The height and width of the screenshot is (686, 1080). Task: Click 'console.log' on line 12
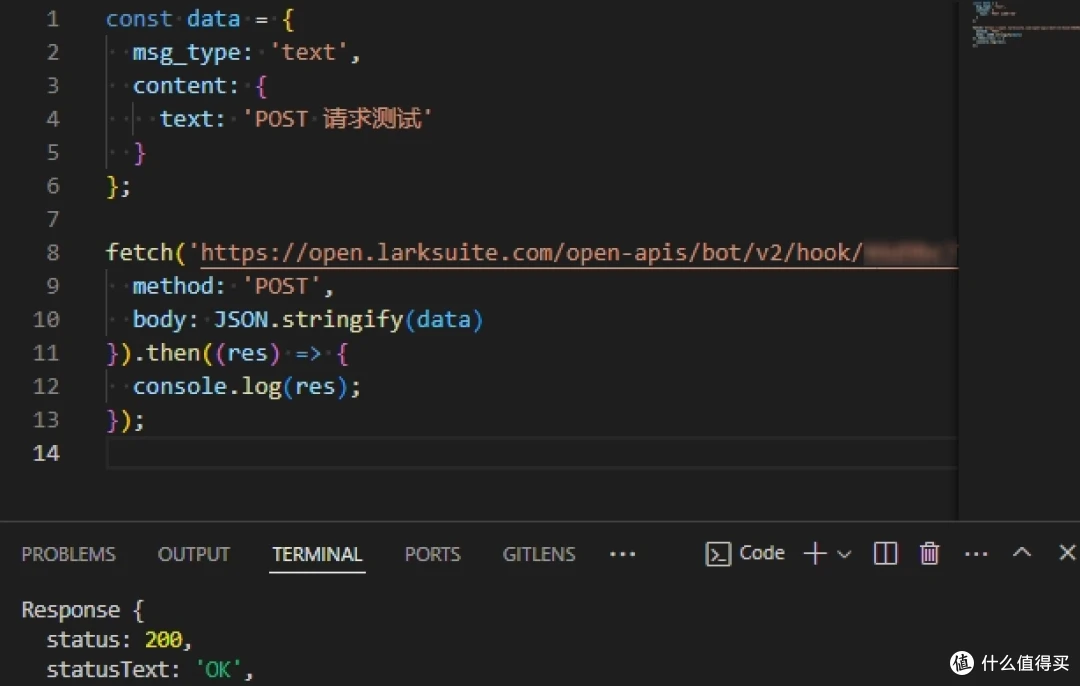click(207, 386)
